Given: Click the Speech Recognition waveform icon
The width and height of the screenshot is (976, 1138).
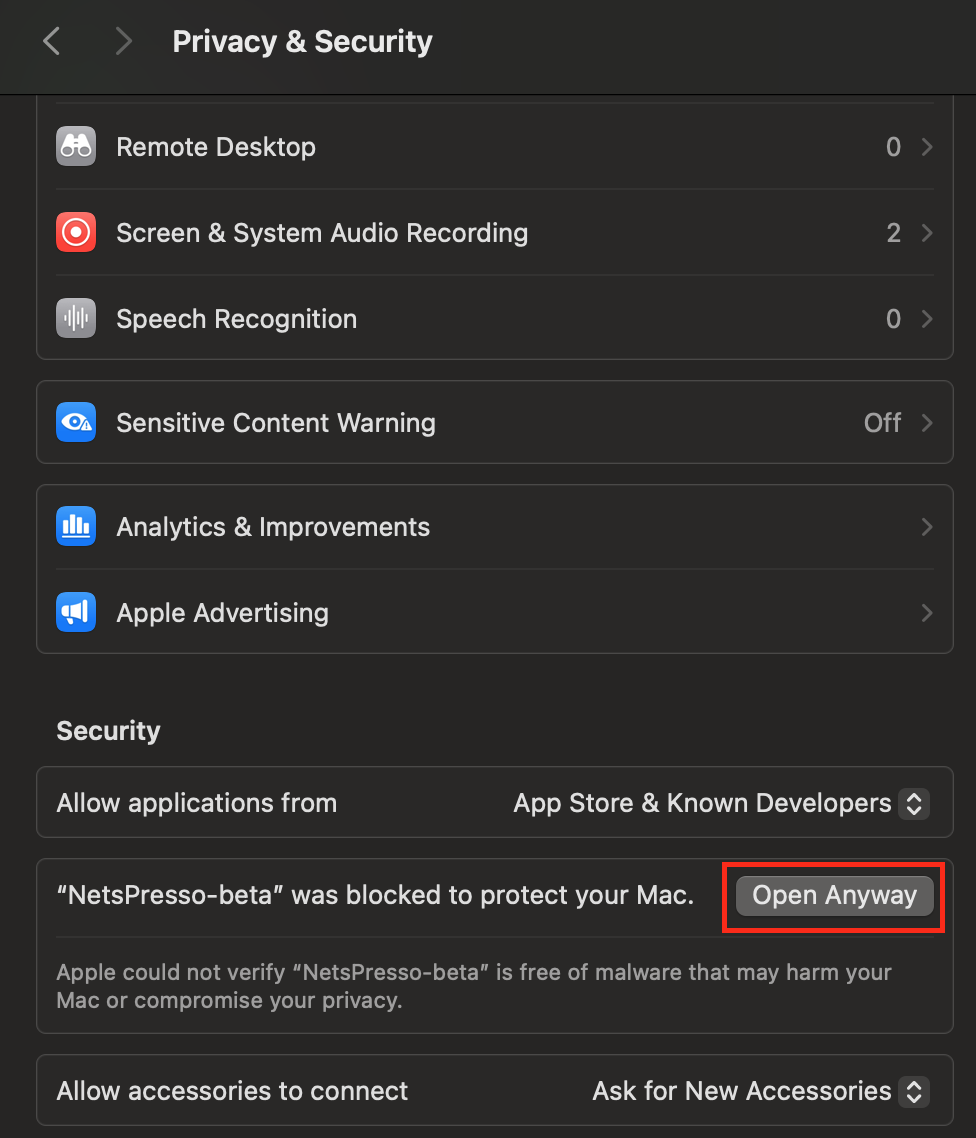Looking at the screenshot, I should point(76,319).
